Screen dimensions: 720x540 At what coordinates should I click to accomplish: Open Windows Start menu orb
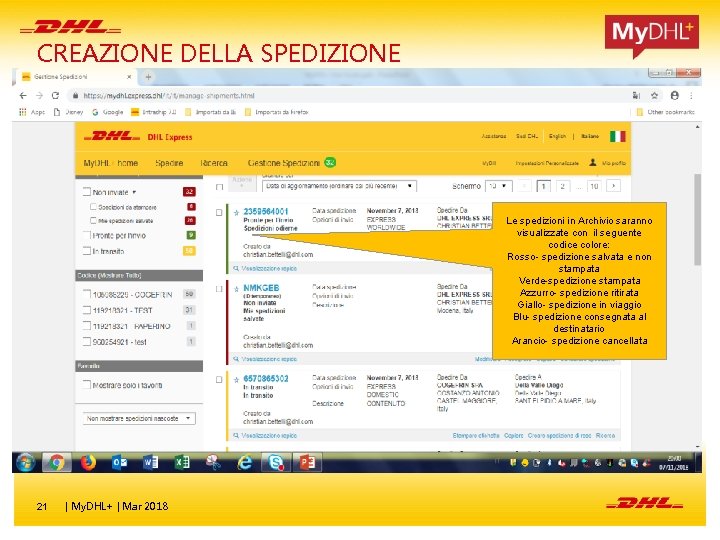[x=26, y=462]
